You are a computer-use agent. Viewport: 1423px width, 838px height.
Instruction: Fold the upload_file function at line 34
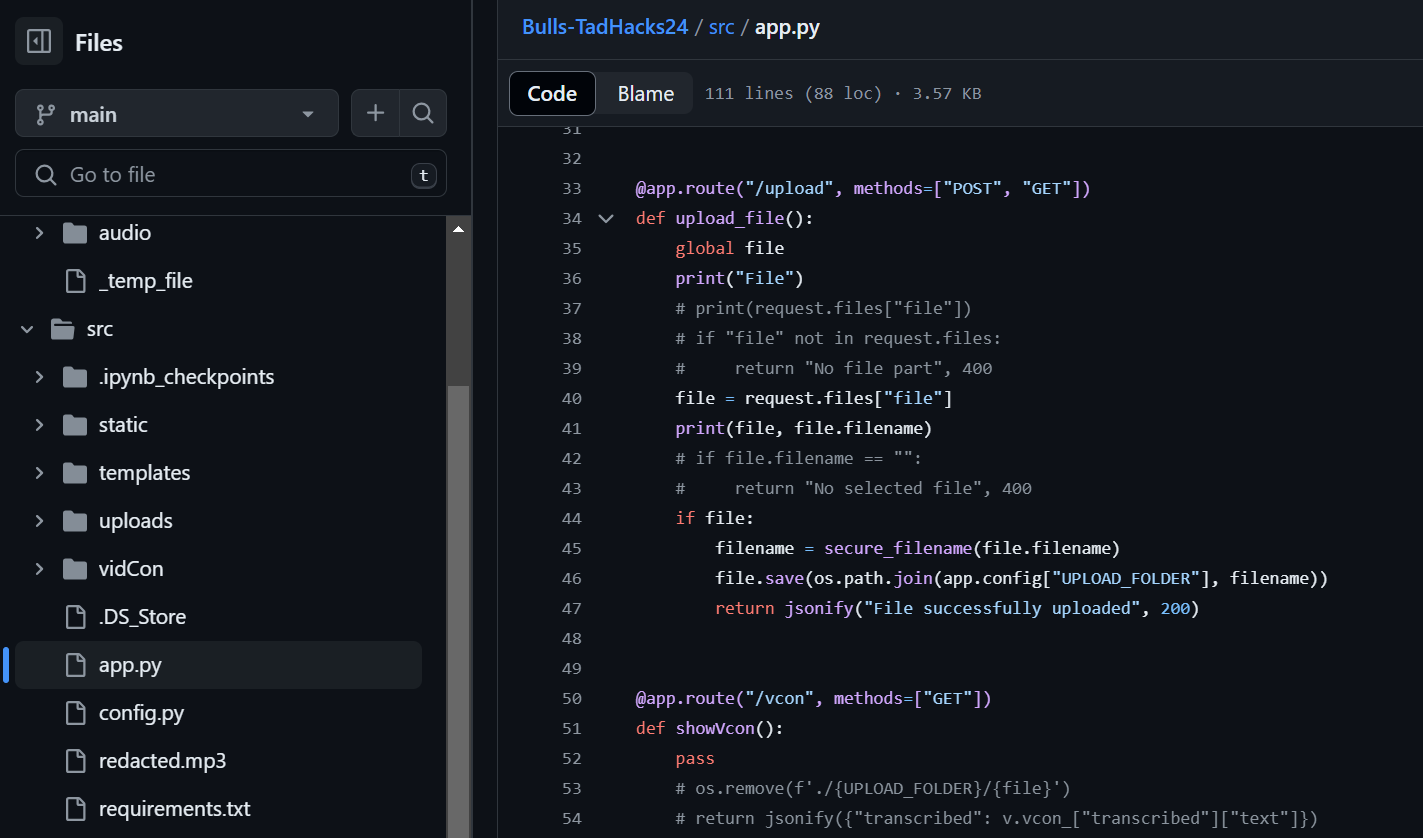[x=606, y=218]
